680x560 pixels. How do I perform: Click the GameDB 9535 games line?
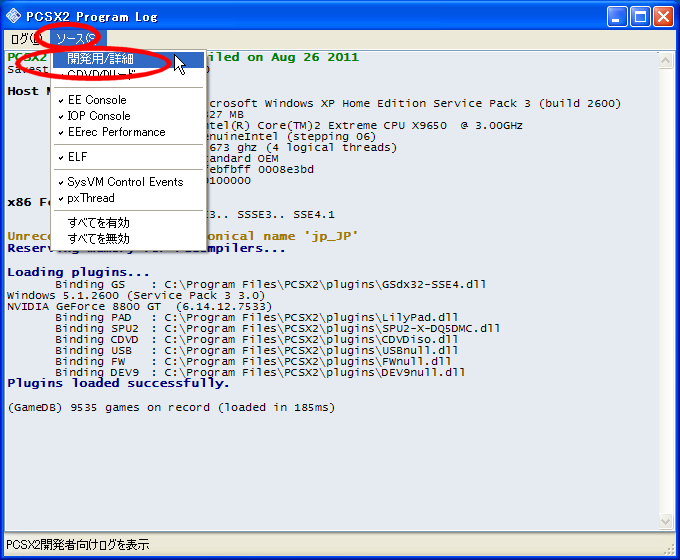pos(171,408)
